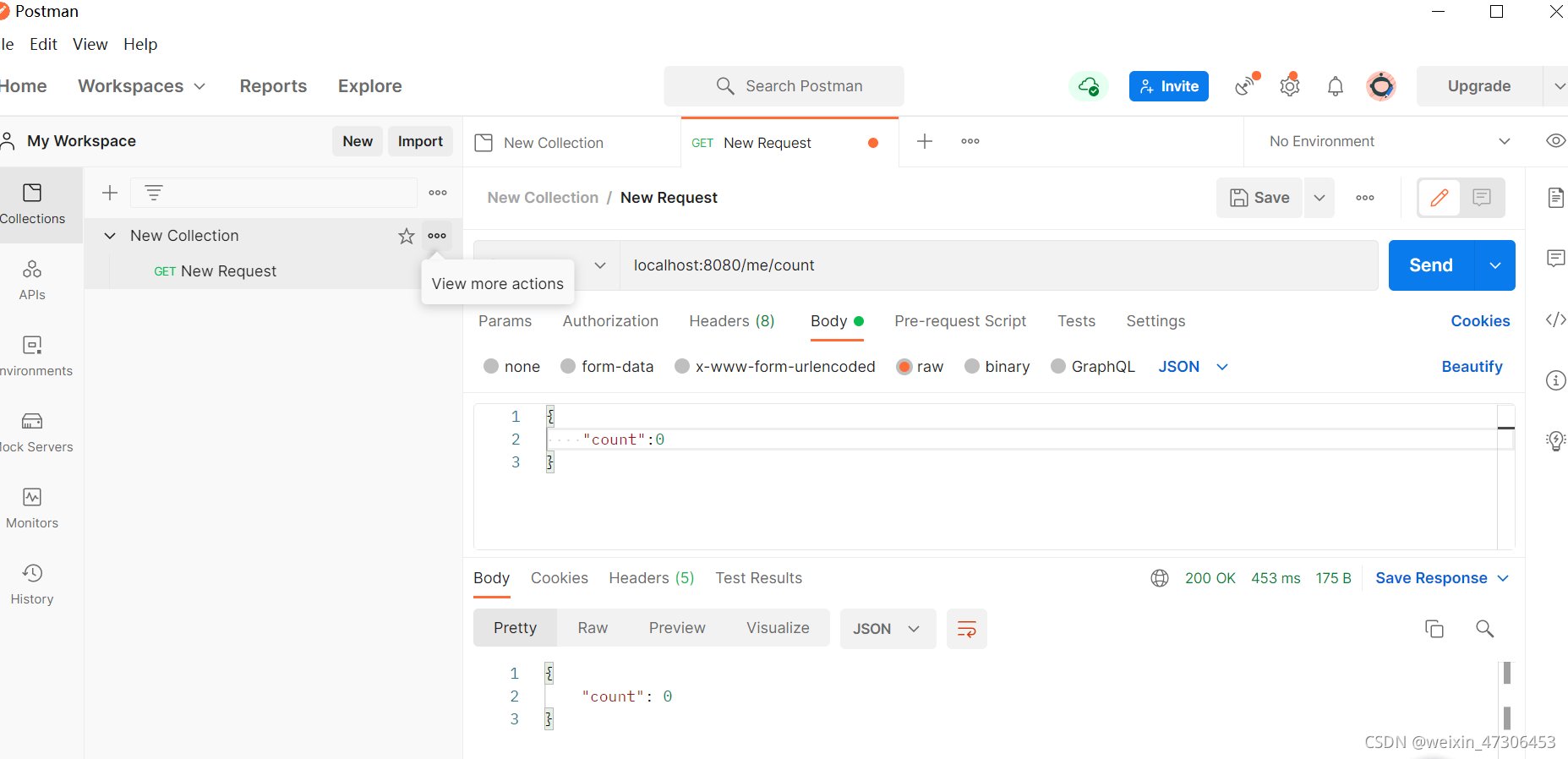Open the request info icon in right sidebar
1568x759 pixels.
[1555, 380]
